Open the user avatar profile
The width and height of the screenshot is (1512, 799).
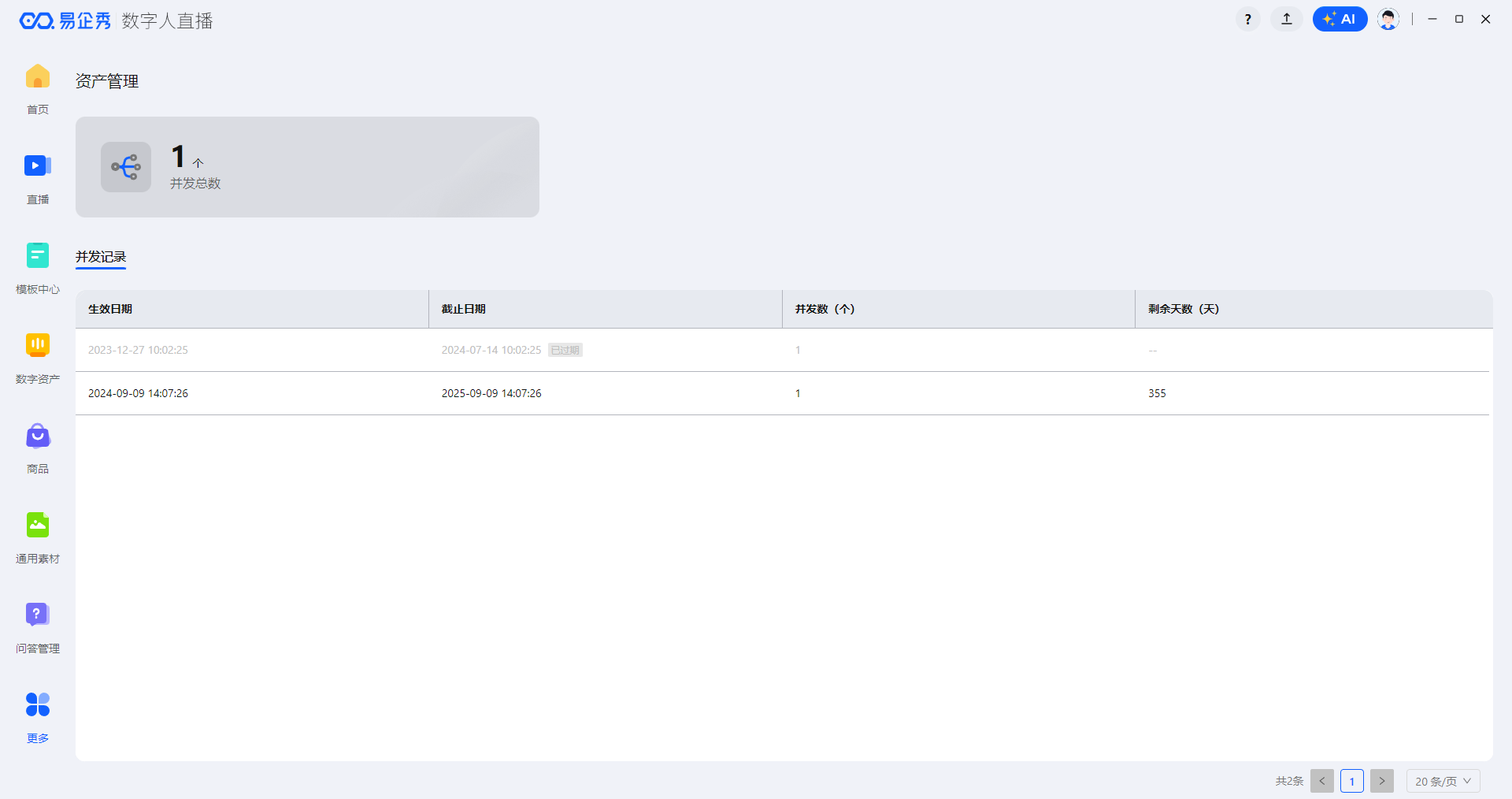(1388, 19)
